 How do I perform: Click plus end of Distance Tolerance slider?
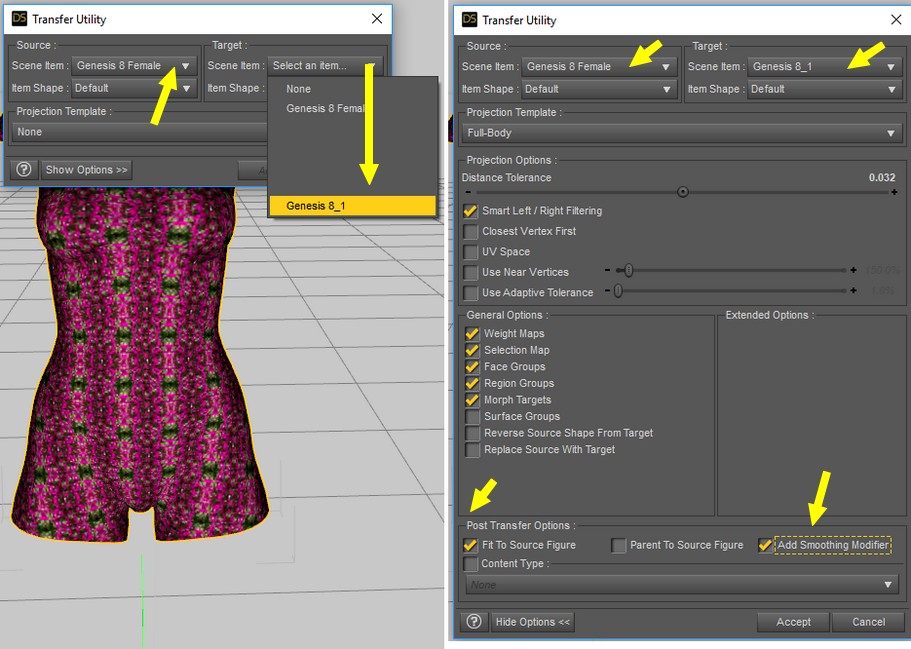[x=894, y=192]
